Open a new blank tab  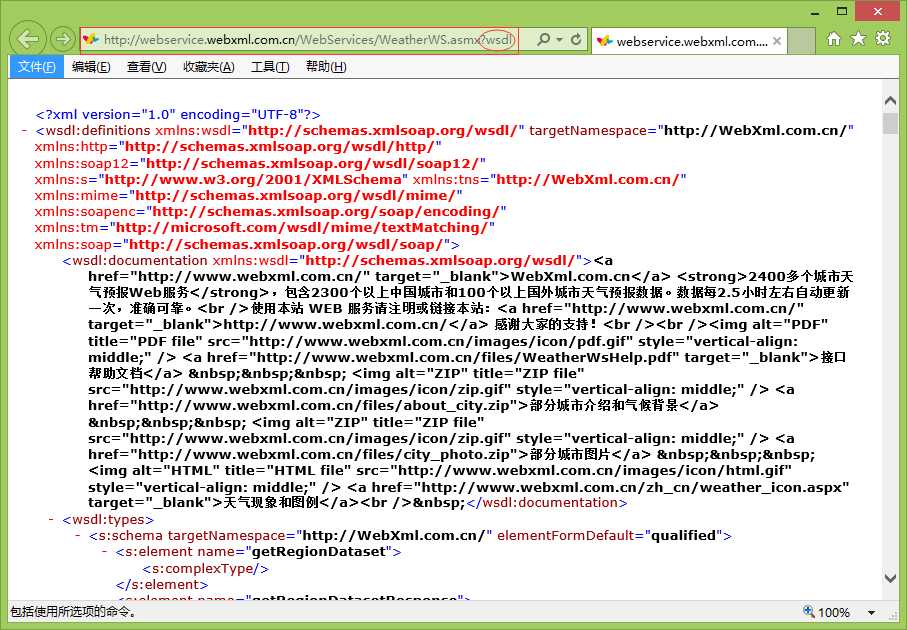(801, 41)
